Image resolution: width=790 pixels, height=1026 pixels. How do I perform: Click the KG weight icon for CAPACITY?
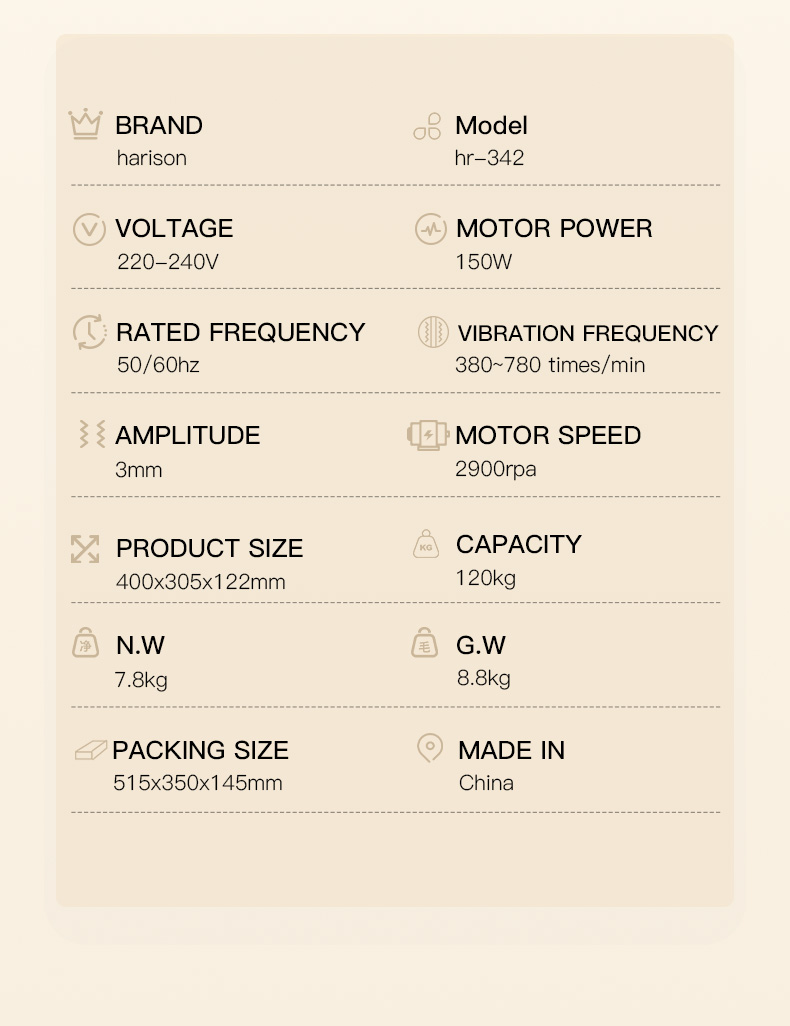[x=426, y=544]
